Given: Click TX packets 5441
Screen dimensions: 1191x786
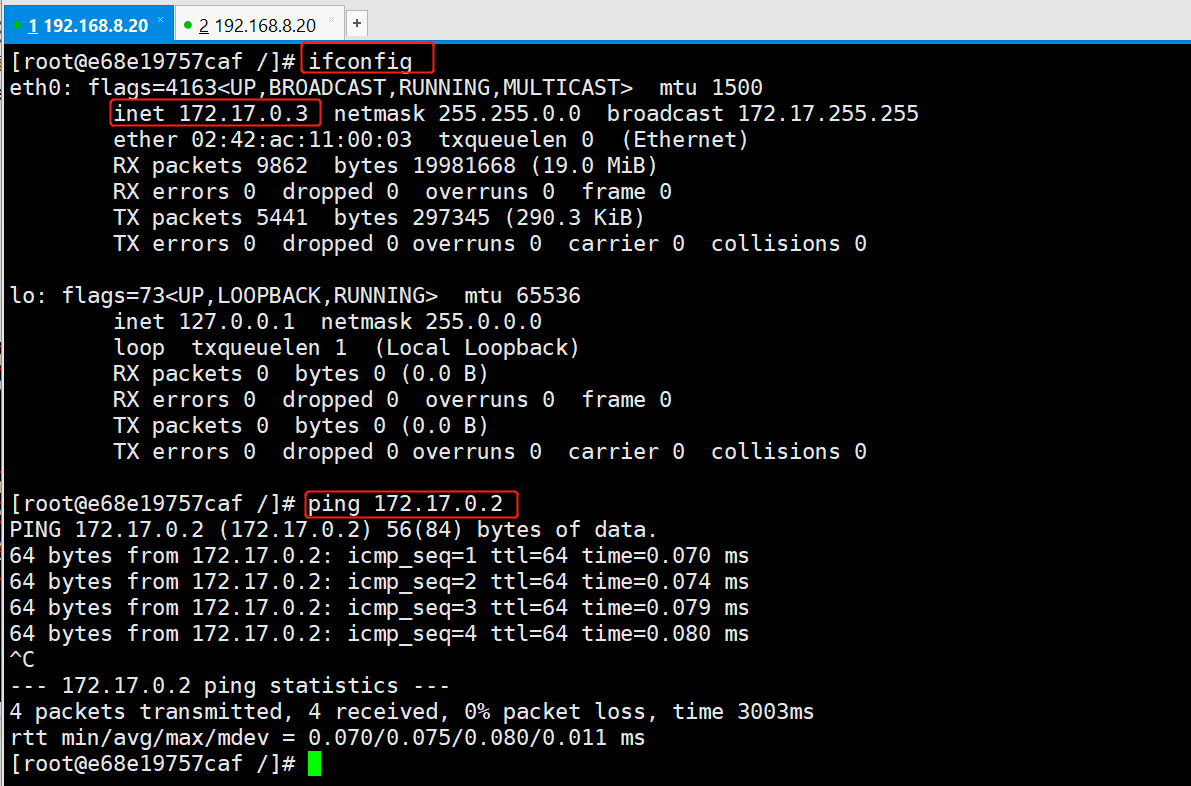Looking at the screenshot, I should (x=210, y=217).
